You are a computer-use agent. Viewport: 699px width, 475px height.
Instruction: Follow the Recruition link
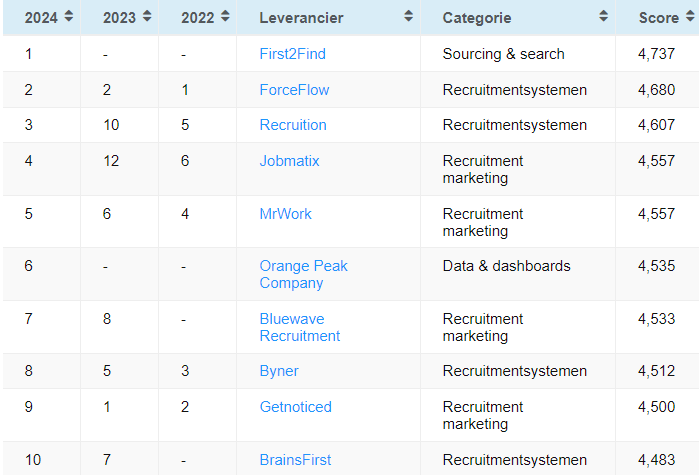pos(293,125)
